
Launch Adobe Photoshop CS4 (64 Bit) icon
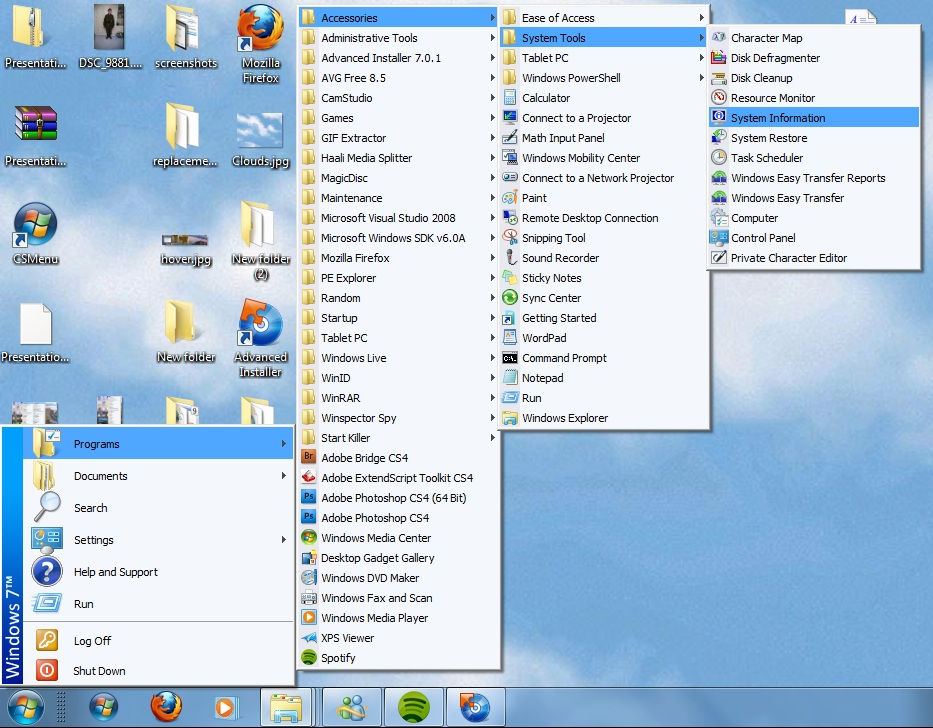309,498
